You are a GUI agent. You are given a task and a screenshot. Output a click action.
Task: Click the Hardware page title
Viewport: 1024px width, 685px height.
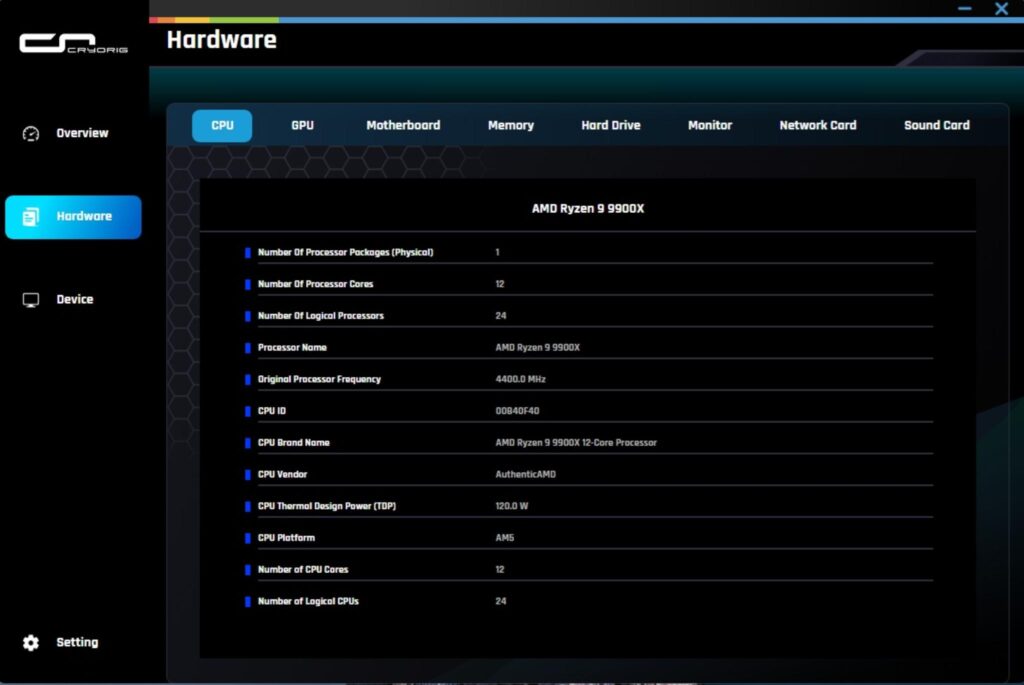(221, 40)
